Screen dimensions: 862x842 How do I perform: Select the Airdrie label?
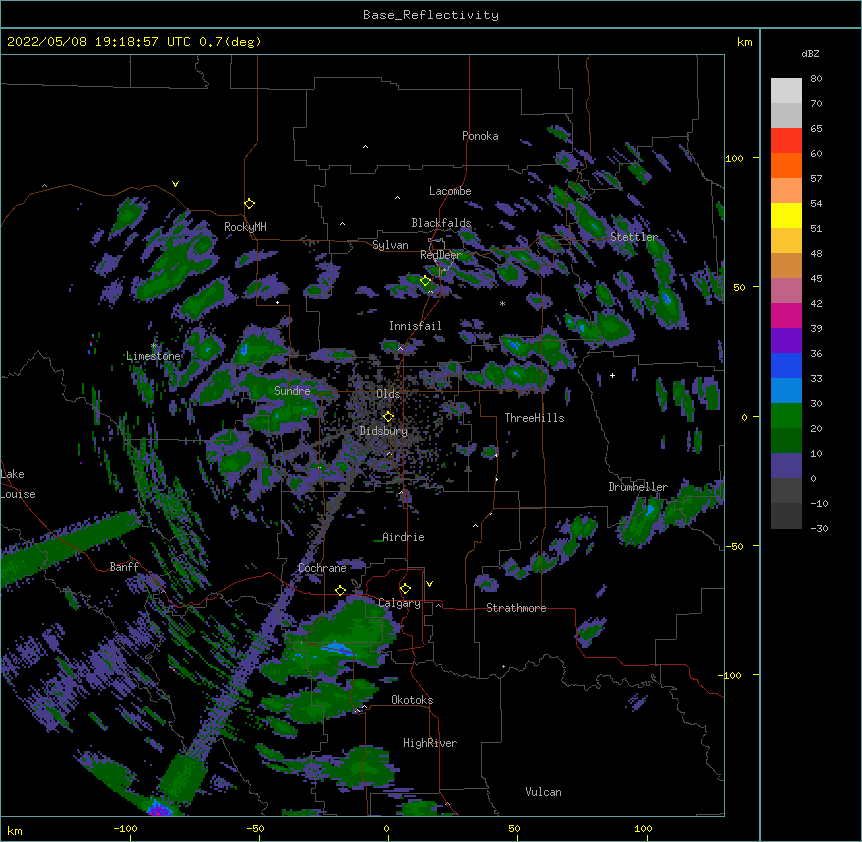(403, 537)
